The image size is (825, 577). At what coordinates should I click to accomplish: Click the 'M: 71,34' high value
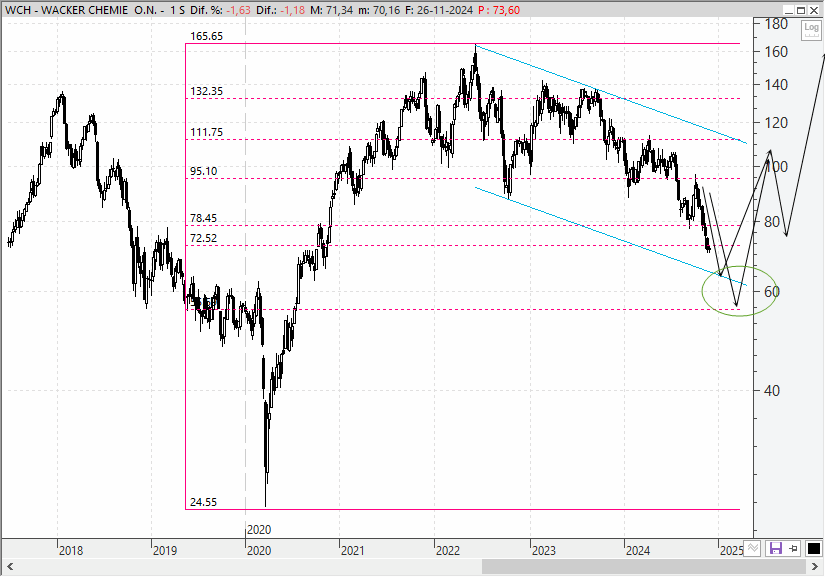pyautogui.click(x=331, y=10)
